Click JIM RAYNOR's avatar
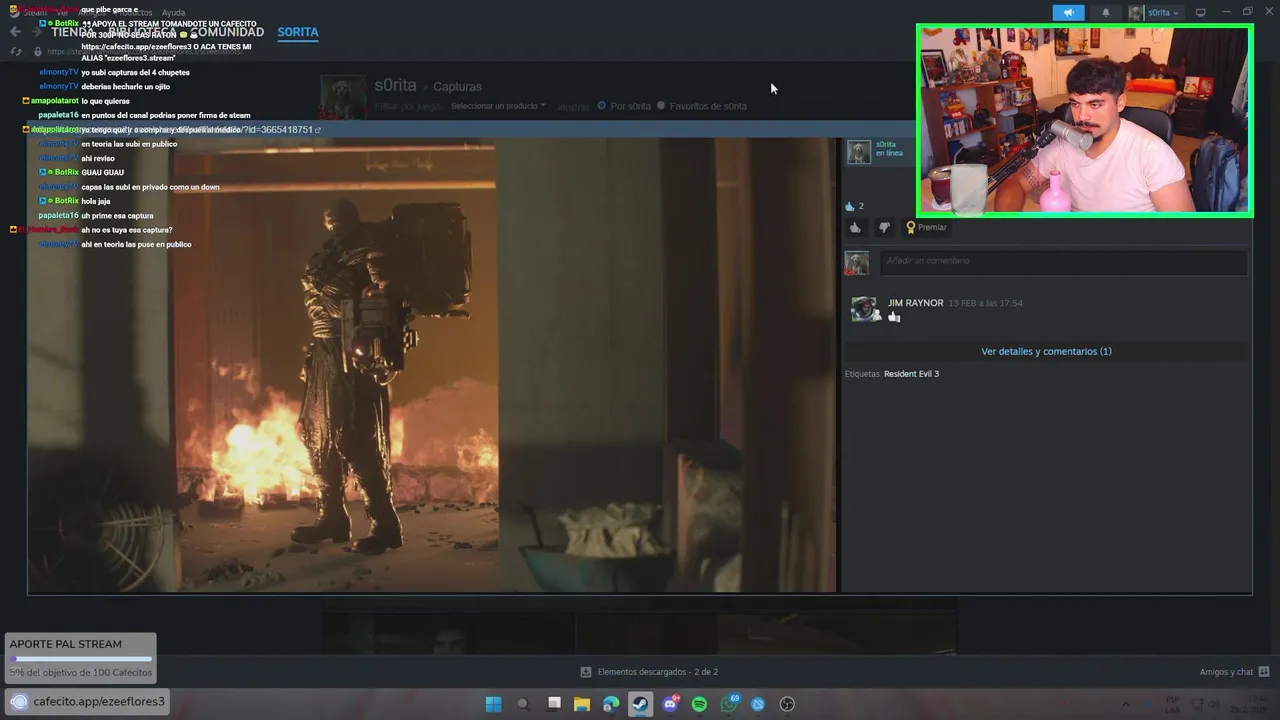The width and height of the screenshot is (1280, 720). click(863, 309)
